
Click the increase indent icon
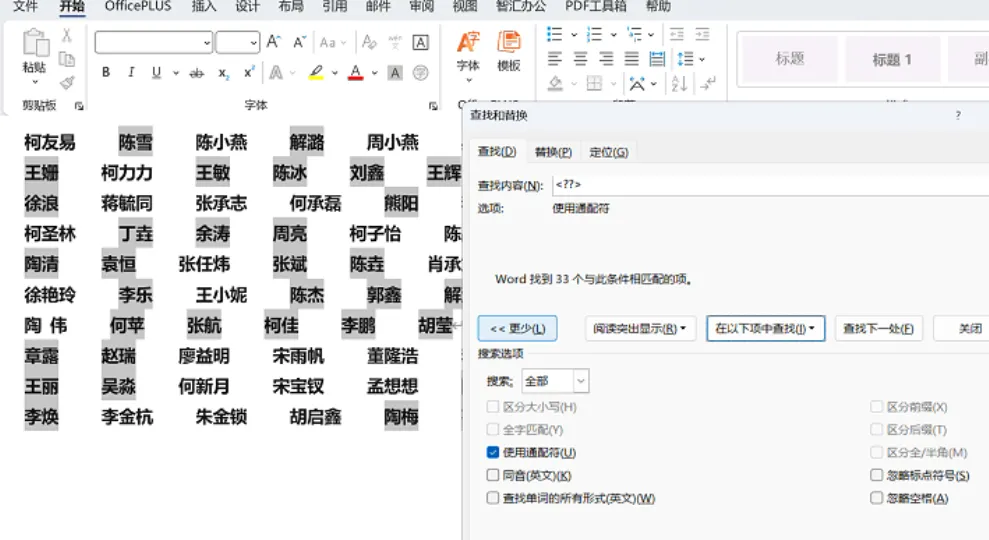tap(702, 34)
